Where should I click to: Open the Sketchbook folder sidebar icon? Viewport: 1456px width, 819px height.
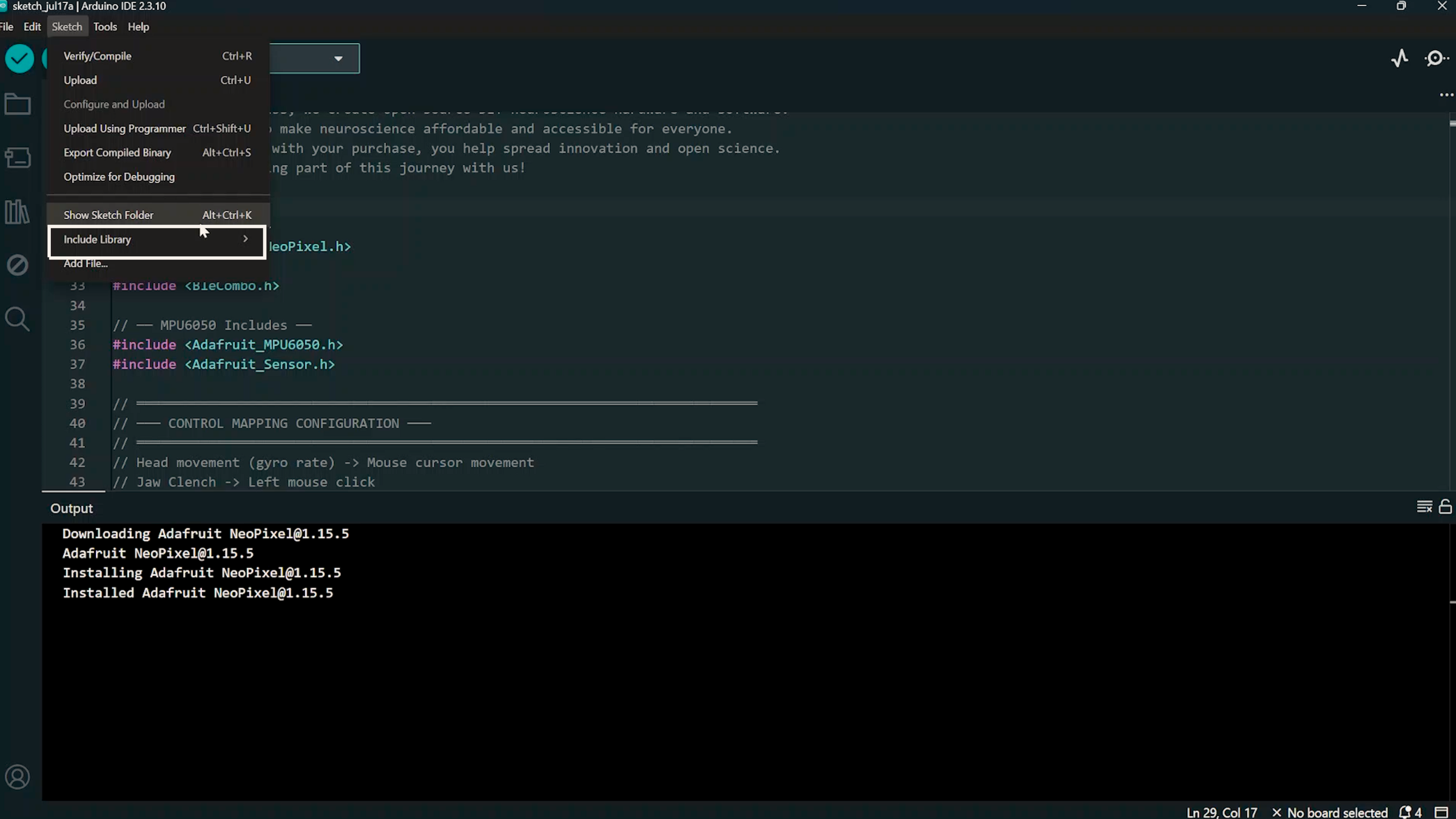tap(18, 104)
